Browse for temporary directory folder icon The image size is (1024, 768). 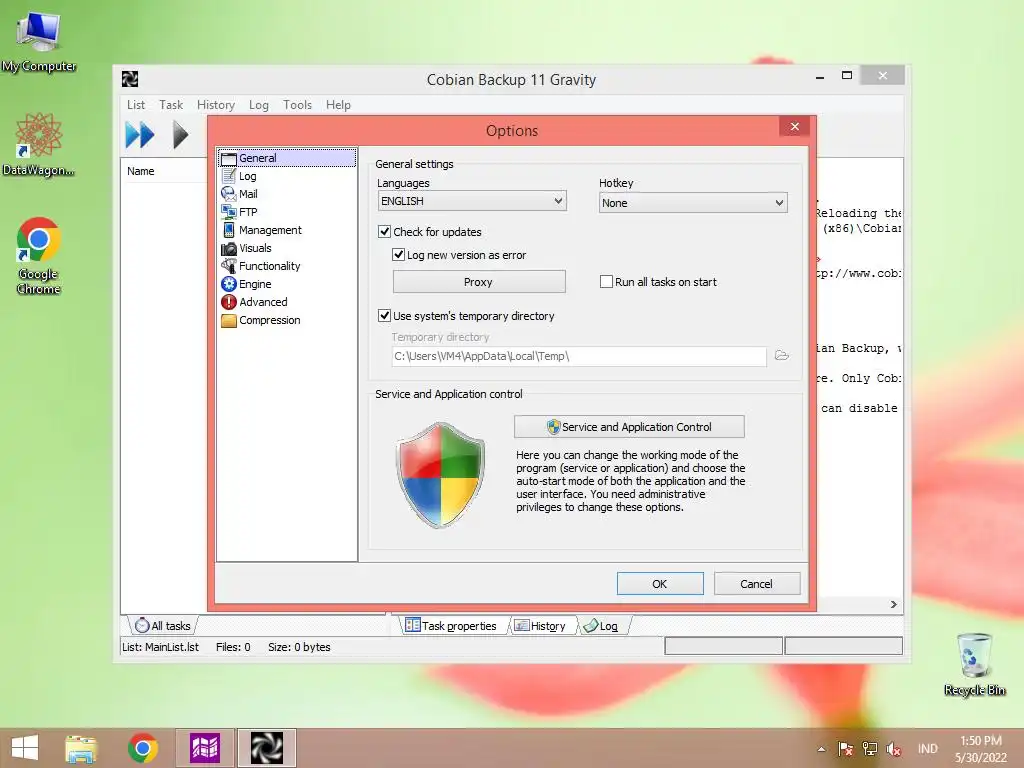[x=782, y=355]
